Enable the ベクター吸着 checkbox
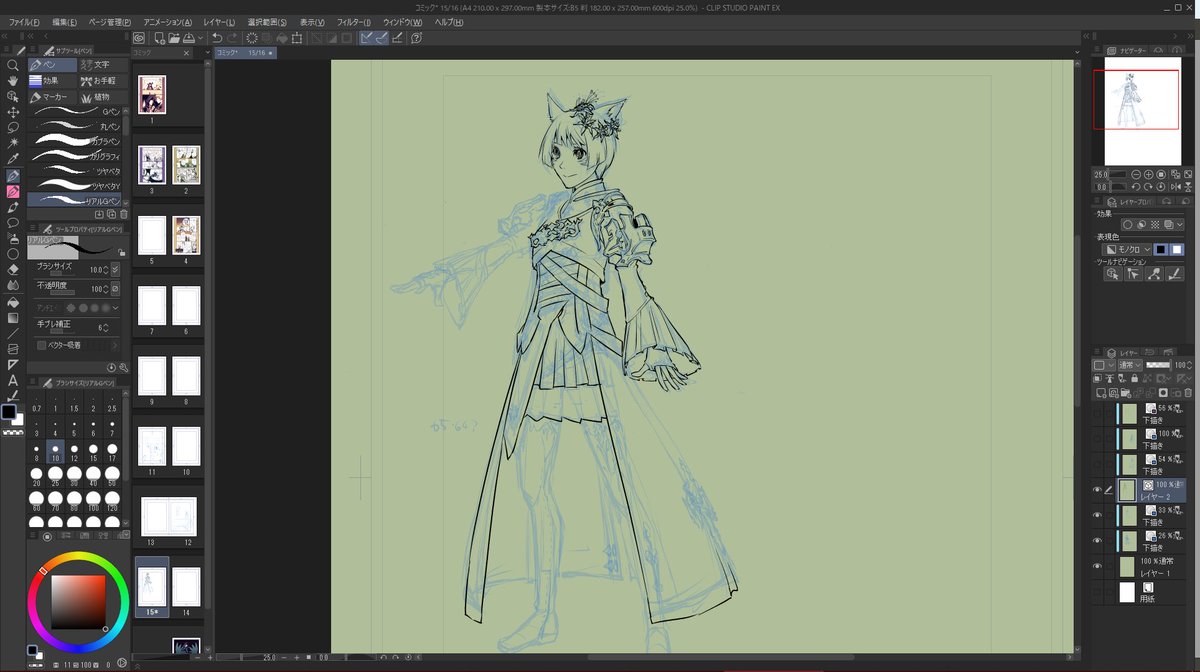Screen dimensions: 1200x672 (41, 345)
